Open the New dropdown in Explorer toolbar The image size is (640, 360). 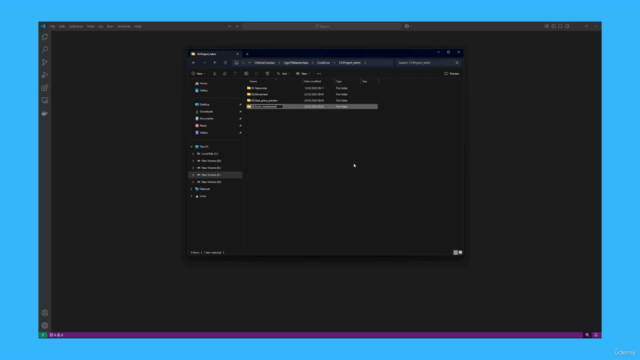click(x=199, y=74)
